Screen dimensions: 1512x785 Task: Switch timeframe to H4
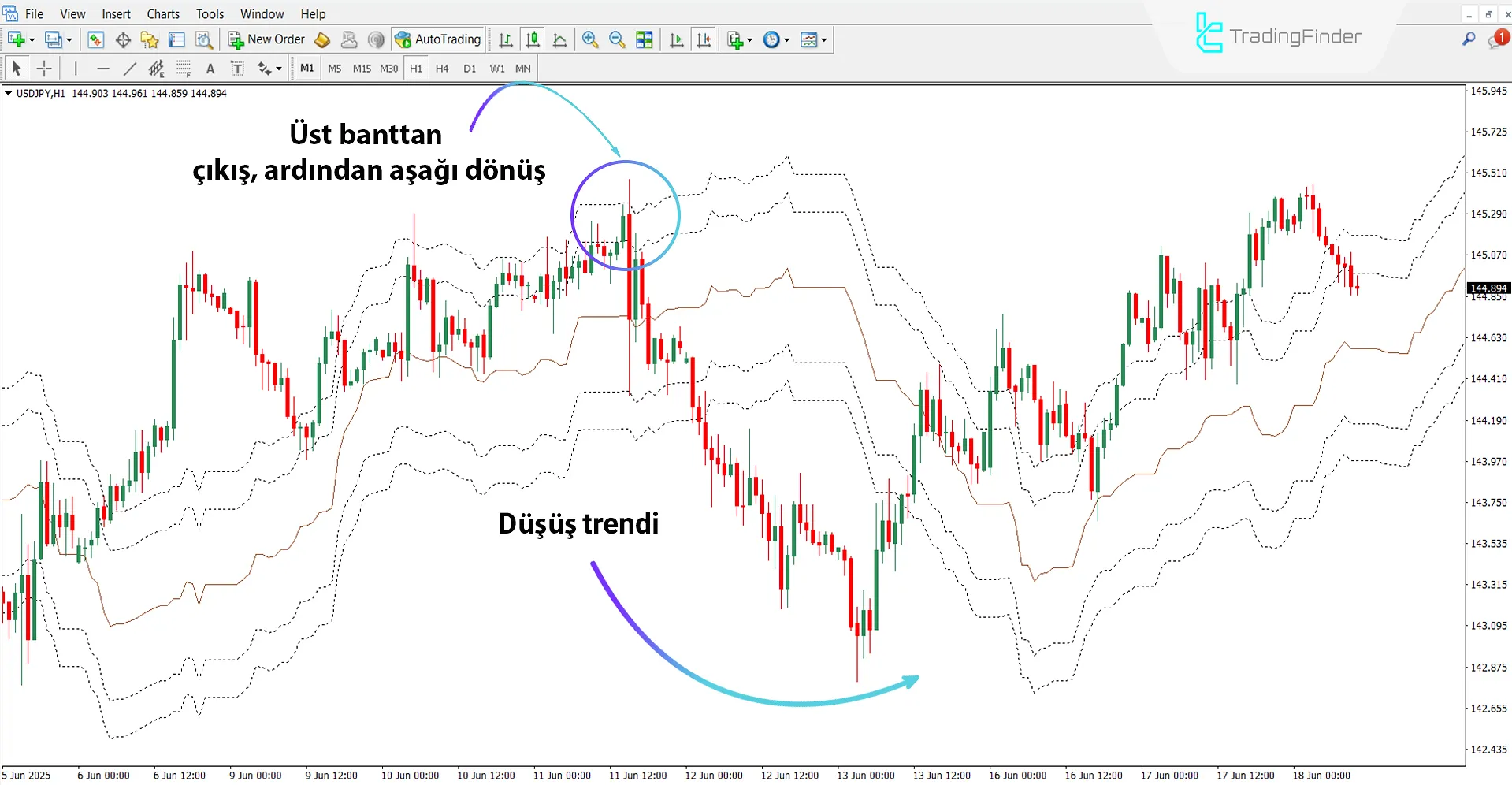[442, 69]
